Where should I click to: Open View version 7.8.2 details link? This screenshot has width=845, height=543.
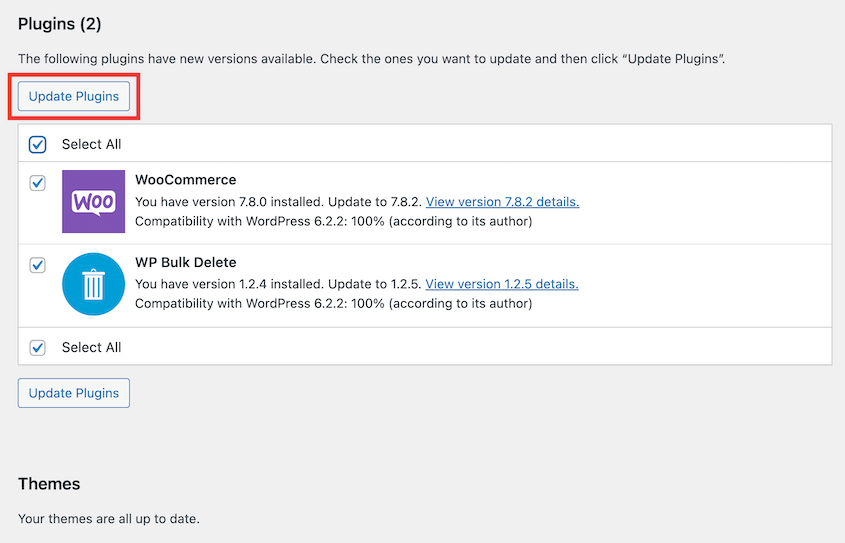[x=502, y=202]
